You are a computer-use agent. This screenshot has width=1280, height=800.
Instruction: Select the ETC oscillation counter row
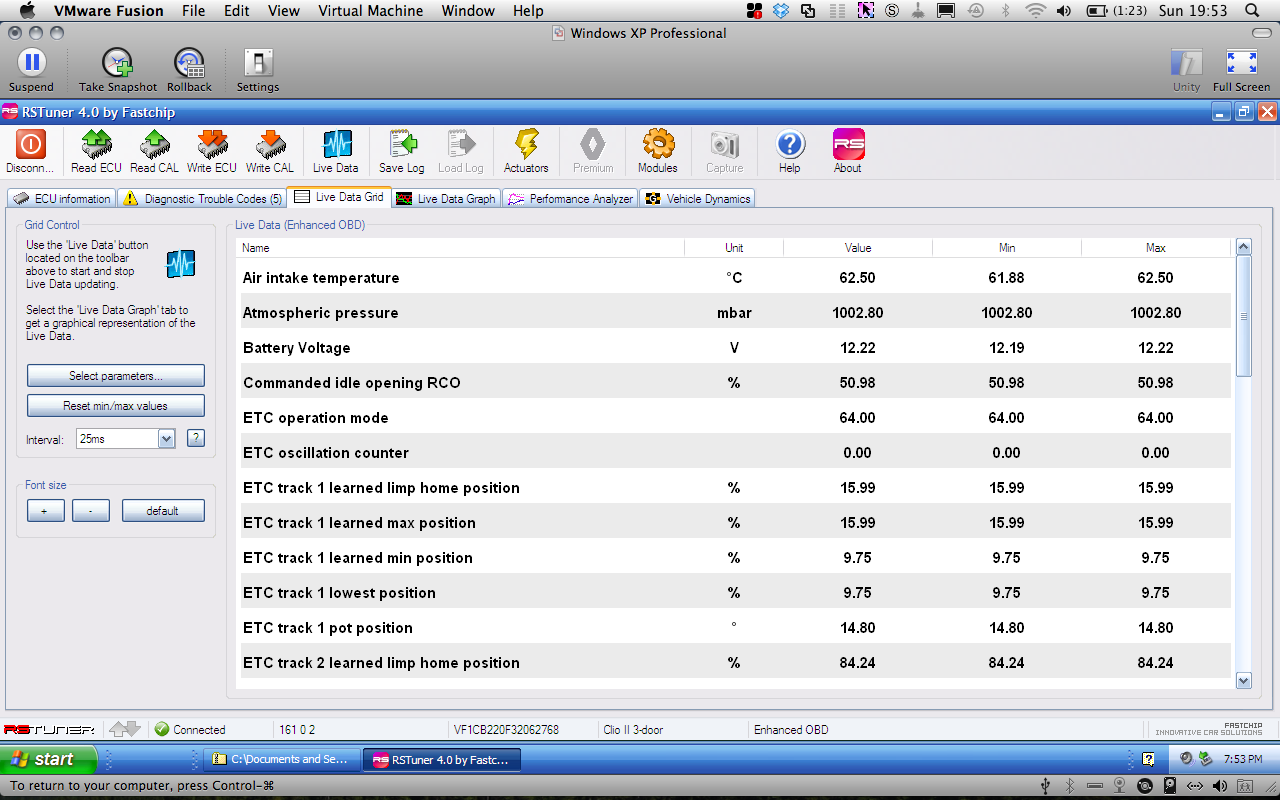pyautogui.click(x=734, y=453)
